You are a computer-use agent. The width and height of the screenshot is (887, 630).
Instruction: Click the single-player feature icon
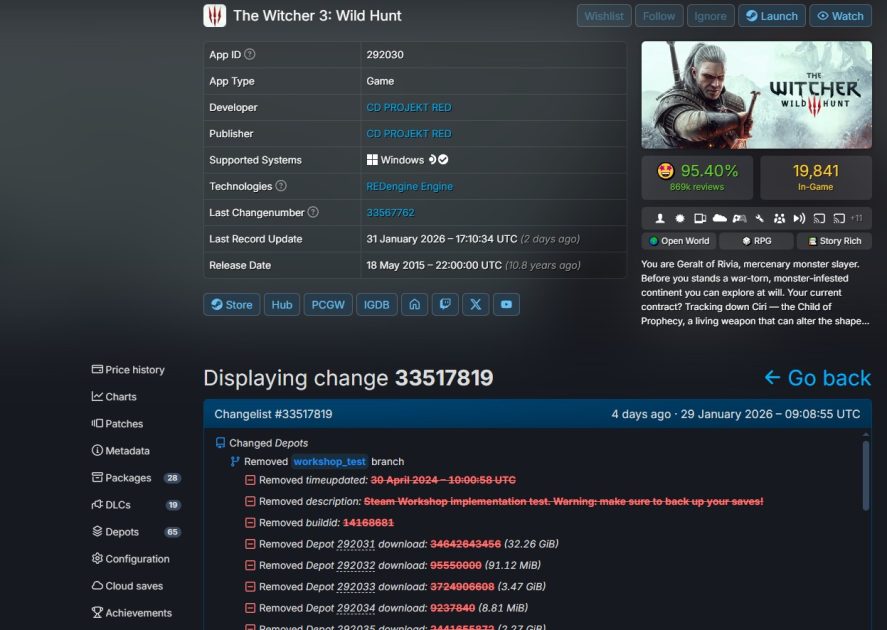tap(659, 217)
